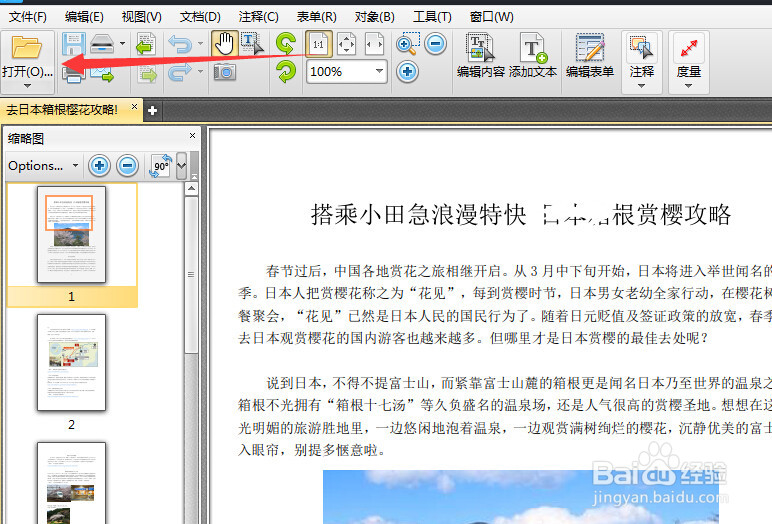Switch to Fit Width view
The image size is (772, 524).
[374, 44]
